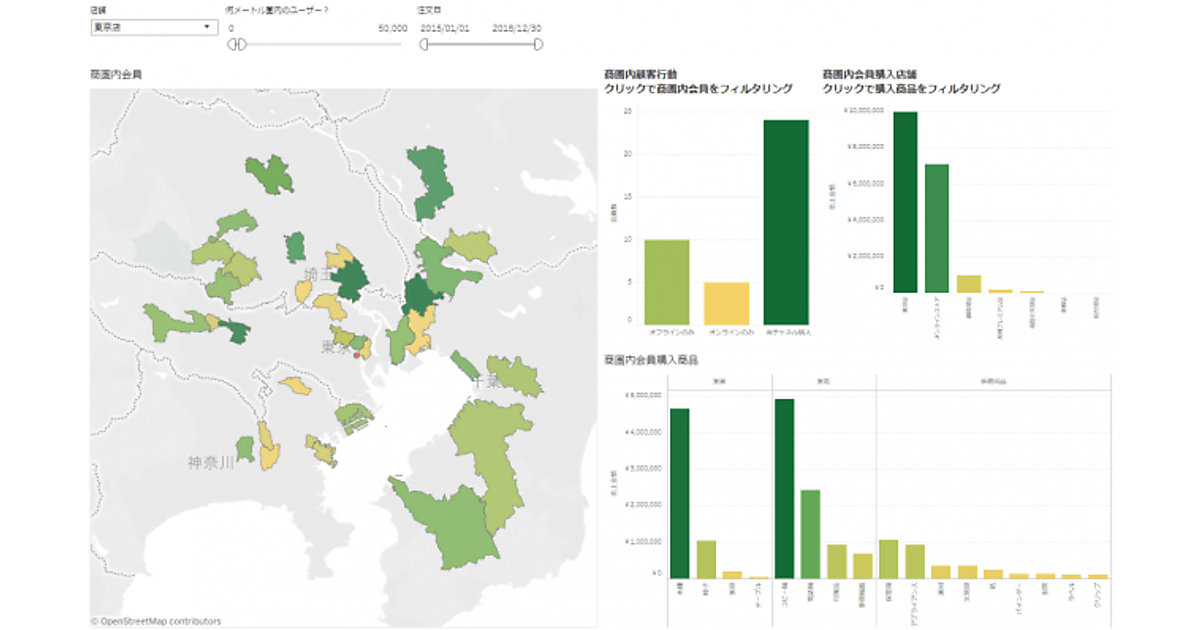Click the distance range slider handle
Screen dimensions: 1200x630
coord(234,45)
